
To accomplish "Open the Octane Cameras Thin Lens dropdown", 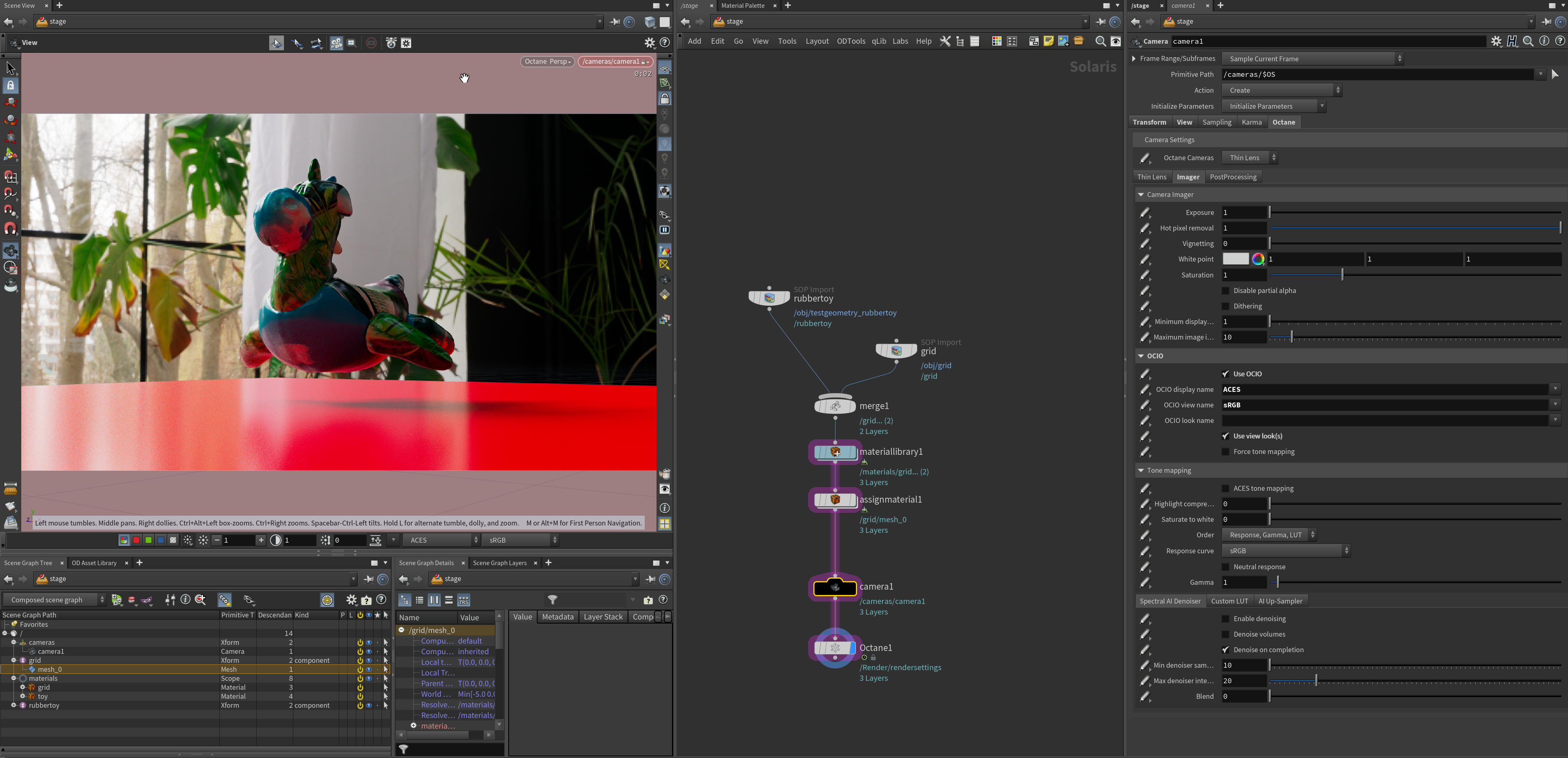I will click(x=1250, y=158).
